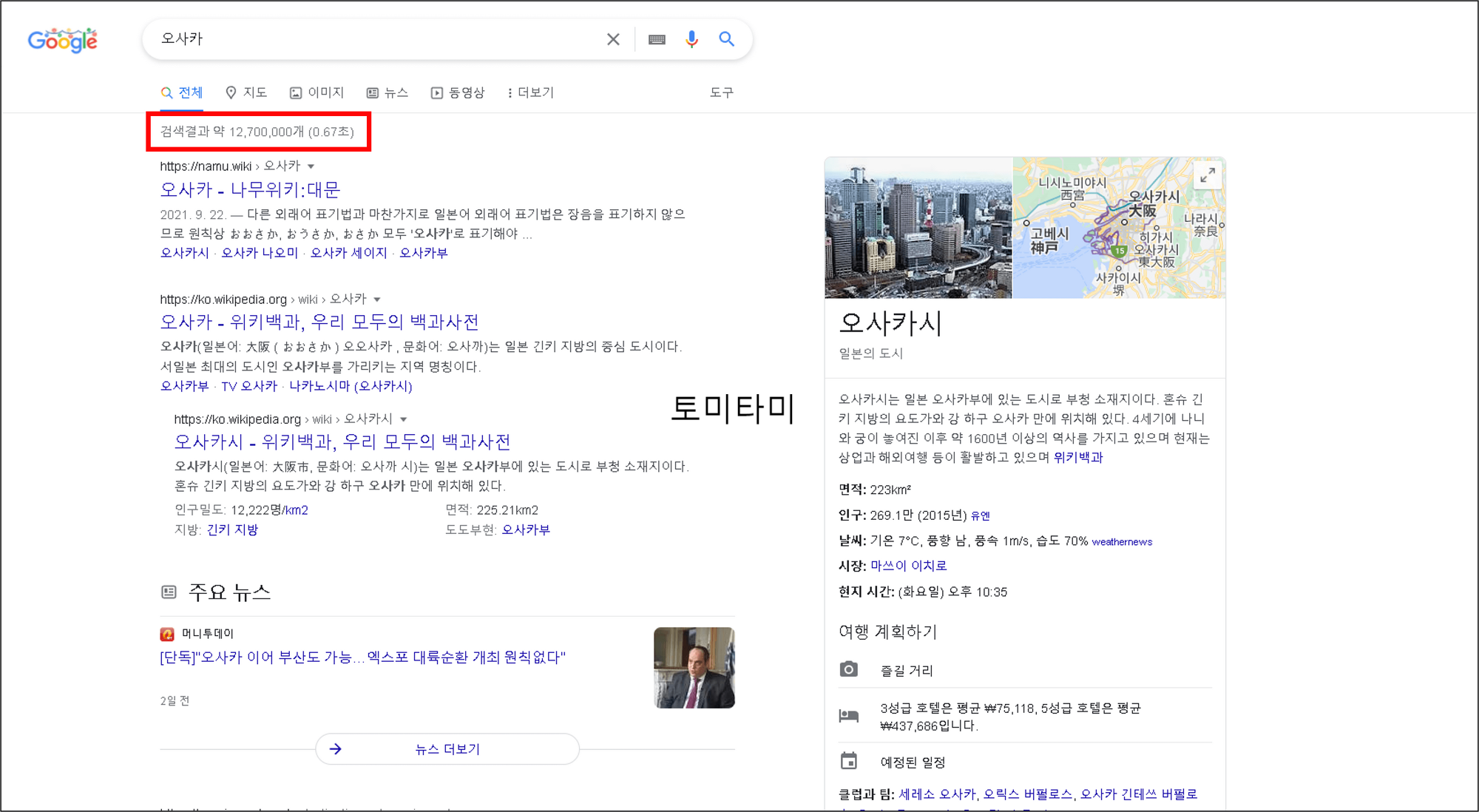The width and height of the screenshot is (1479, 812).
Task: Open the 오사카 세이지 sublink
Action: (x=348, y=253)
